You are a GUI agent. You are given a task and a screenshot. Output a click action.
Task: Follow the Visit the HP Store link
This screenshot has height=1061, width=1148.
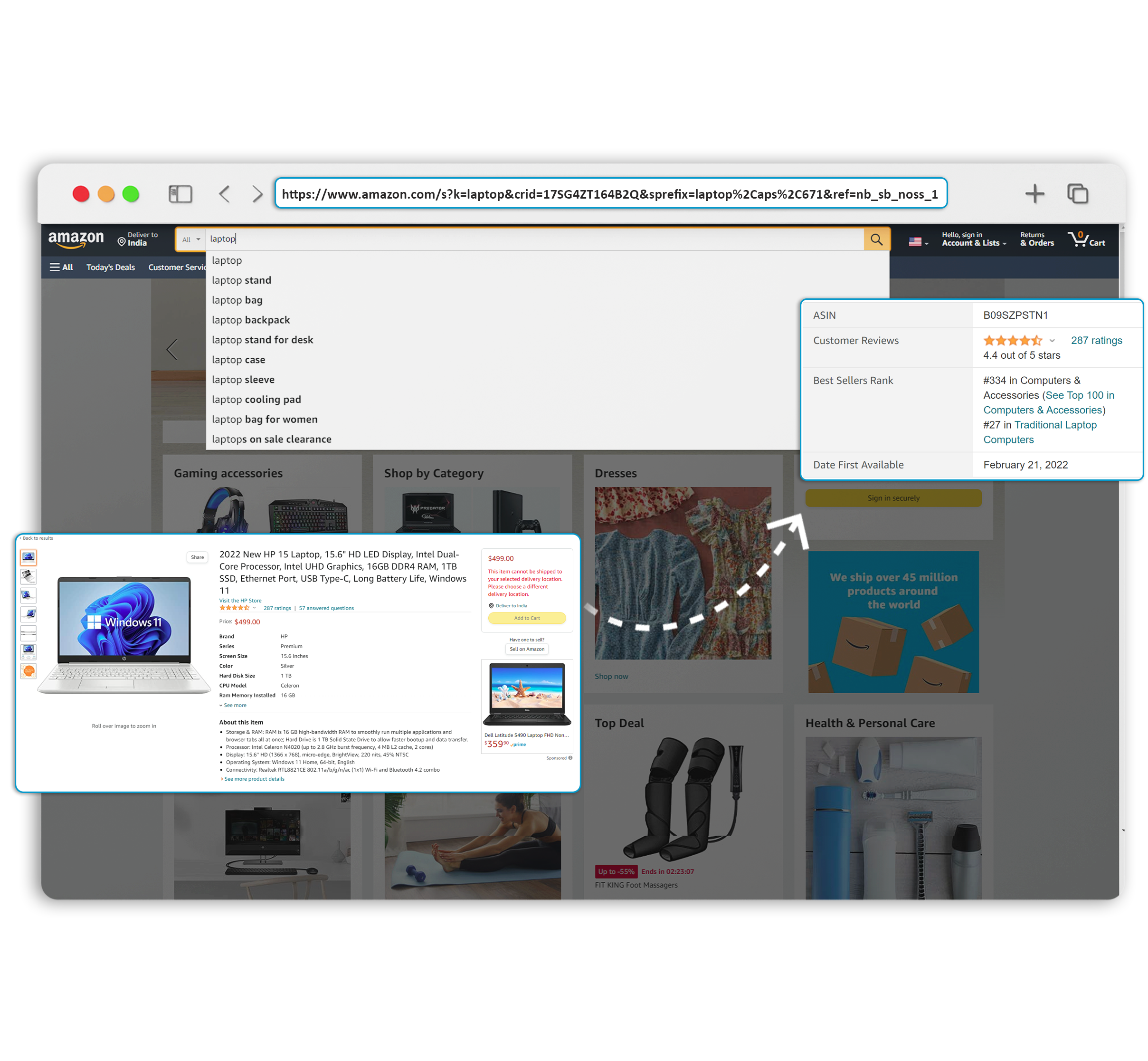coord(240,601)
